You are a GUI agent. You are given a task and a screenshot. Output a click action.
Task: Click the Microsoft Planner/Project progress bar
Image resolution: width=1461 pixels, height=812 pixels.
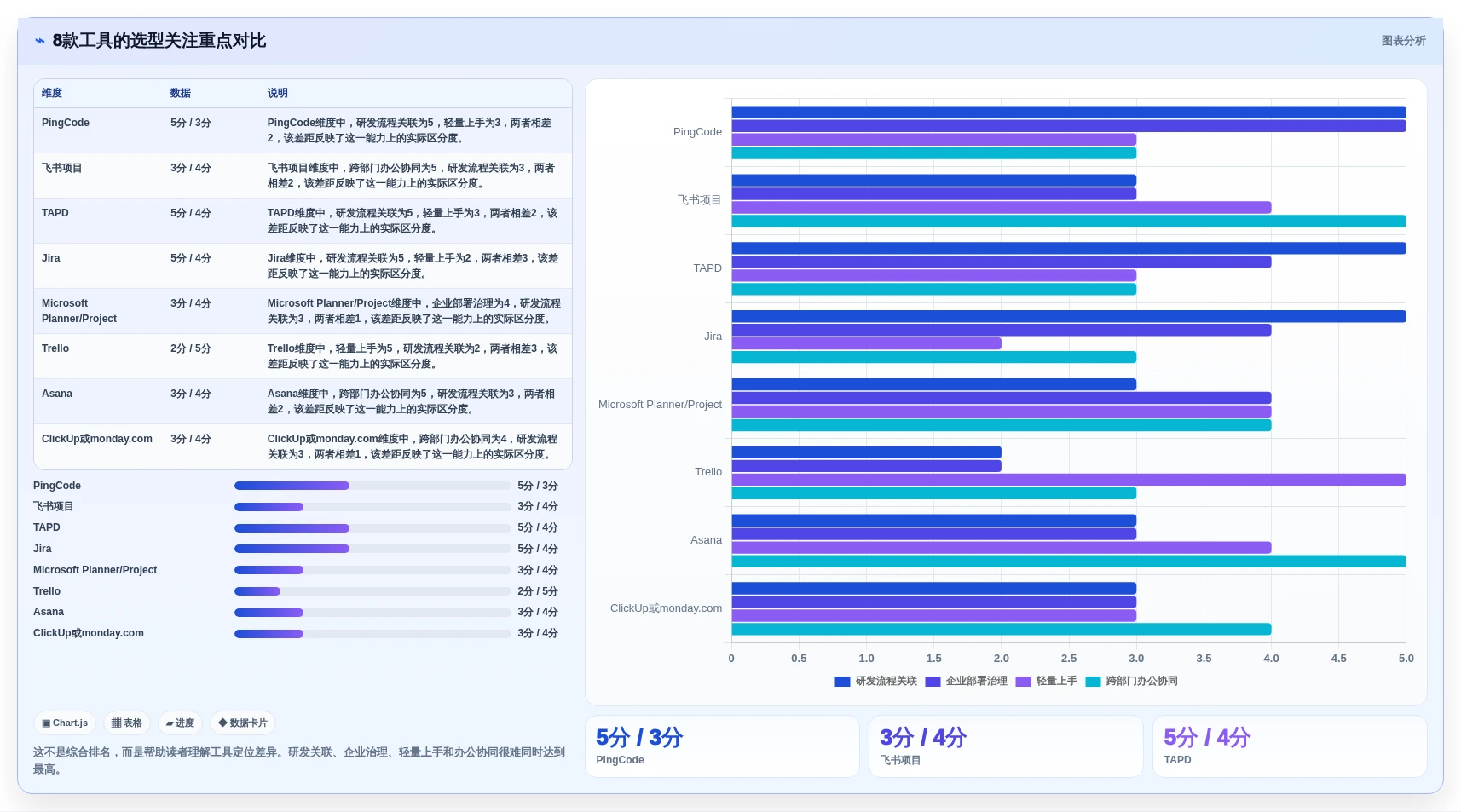tap(372, 570)
